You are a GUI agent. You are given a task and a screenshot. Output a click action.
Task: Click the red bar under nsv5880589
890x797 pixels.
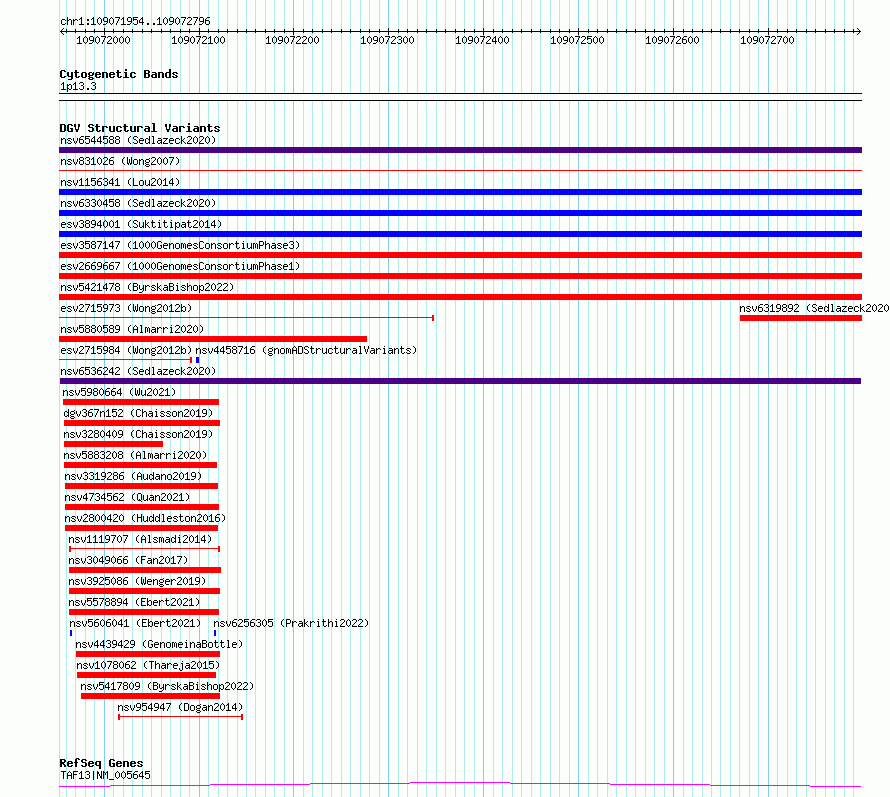(x=213, y=339)
